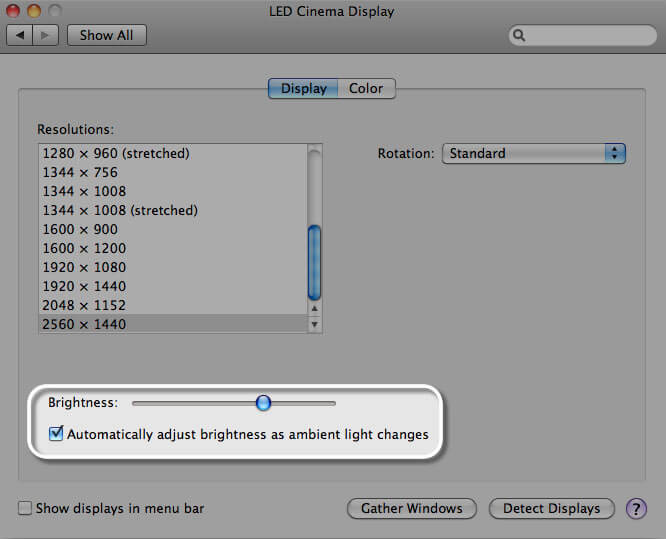Click the magnifying glass search icon
This screenshot has width=666, height=539.
(519, 35)
